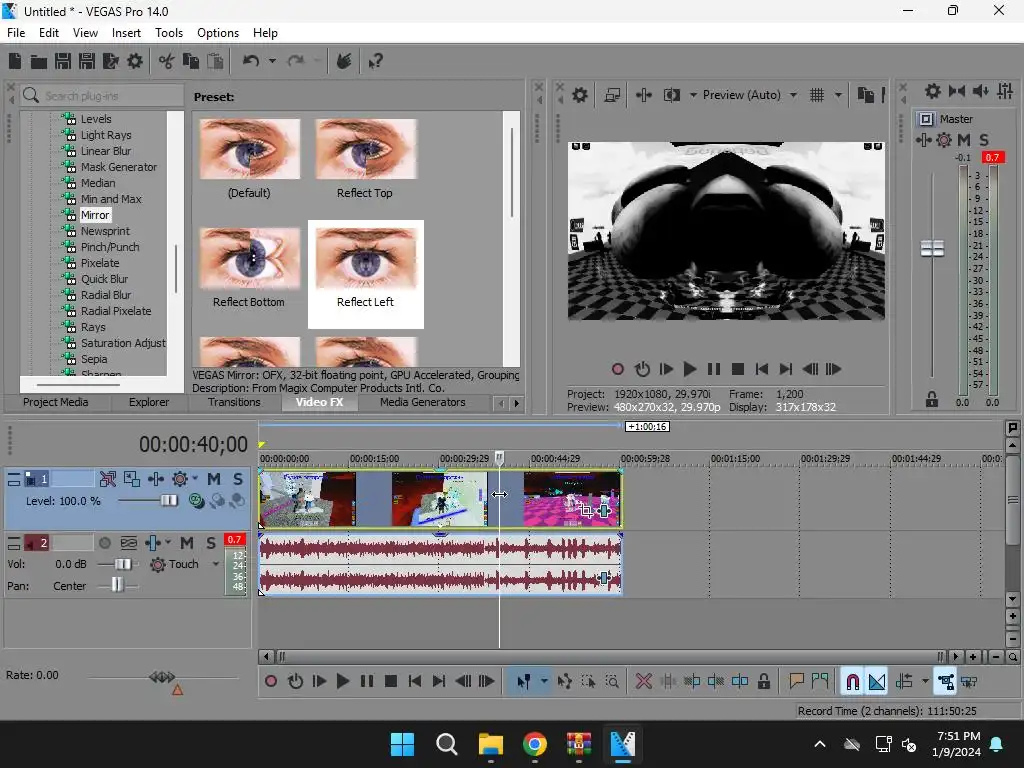Viewport: 1024px width, 768px height.
Task: Toggle Master bus Solo button
Action: (984, 140)
